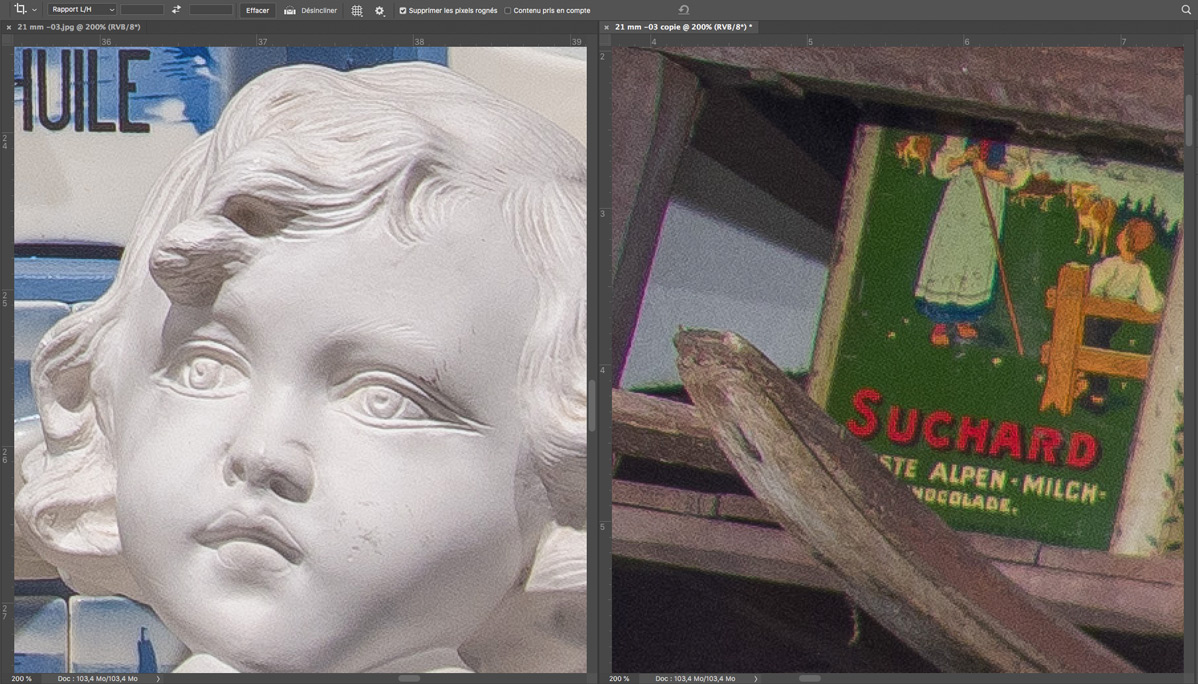Switch to the 21 mm -03.jpg tab
Screen dimensions: 1198x684
point(78,27)
